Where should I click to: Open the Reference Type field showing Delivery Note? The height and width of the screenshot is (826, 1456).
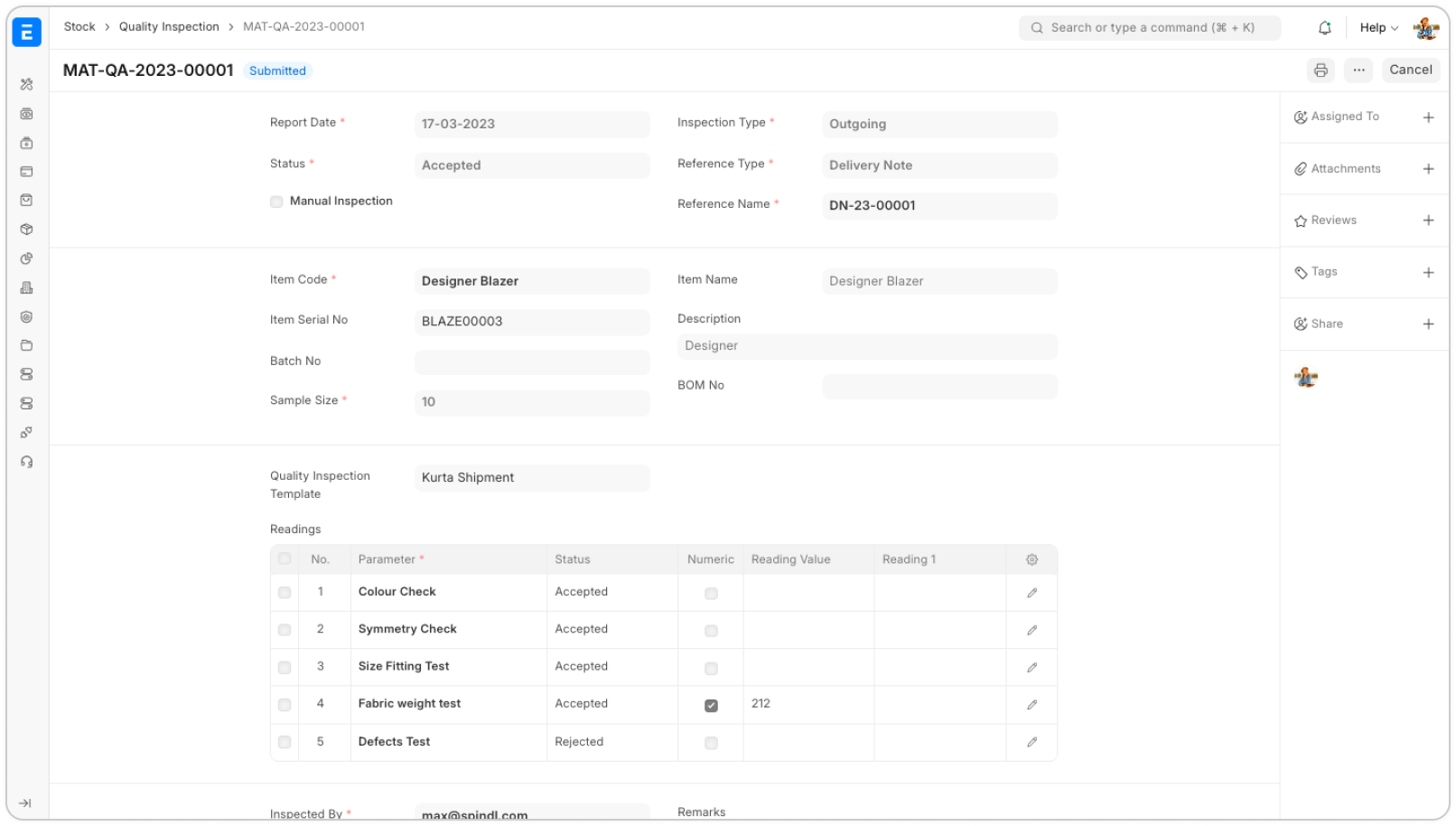[x=939, y=165]
